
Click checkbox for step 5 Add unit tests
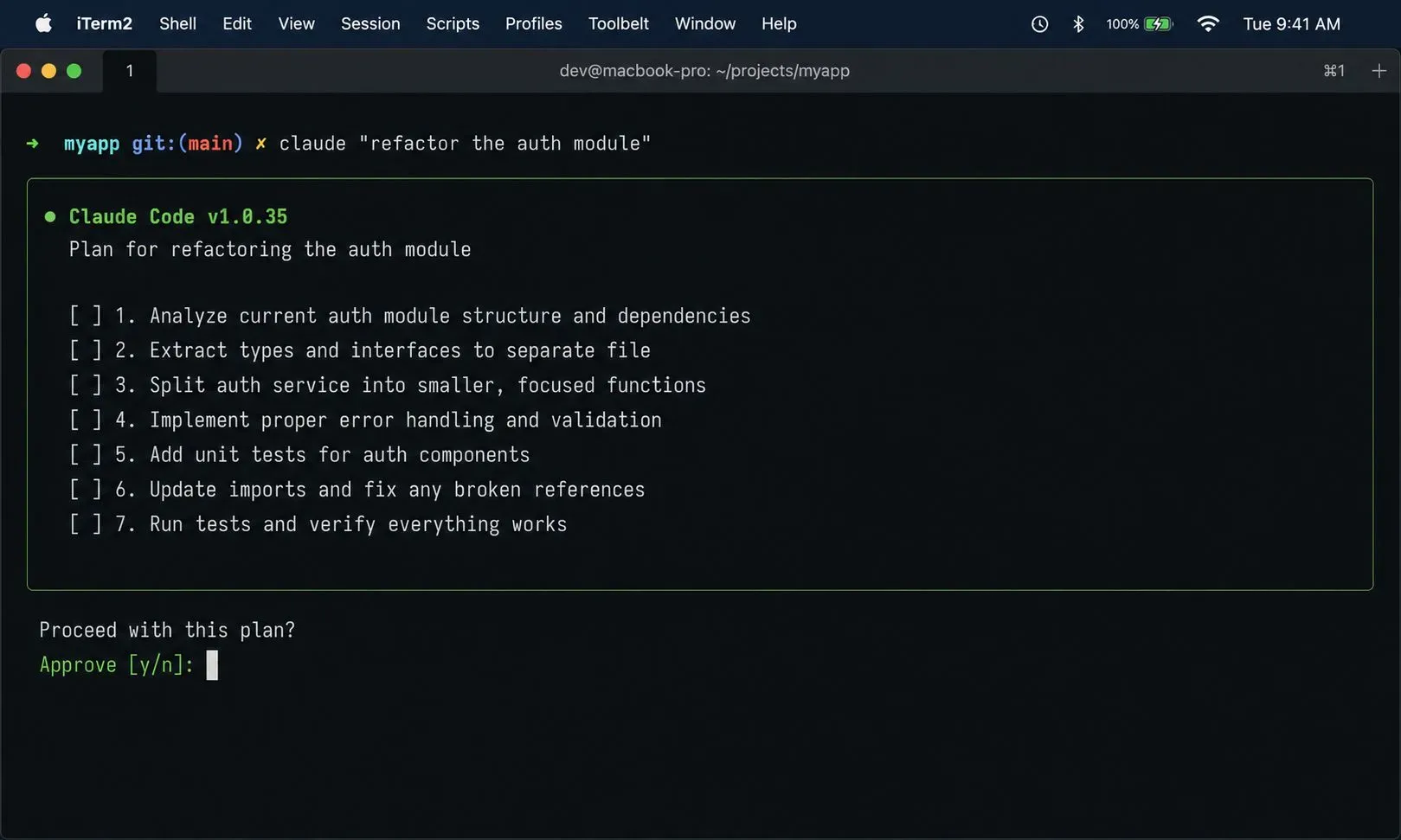[86, 454]
